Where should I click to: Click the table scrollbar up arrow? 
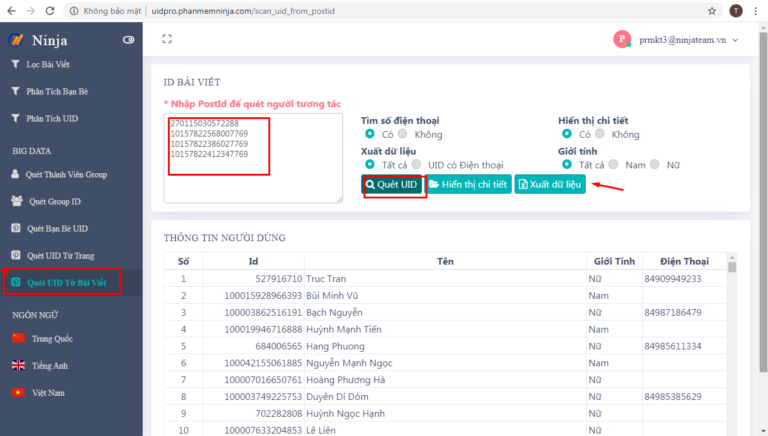732,257
